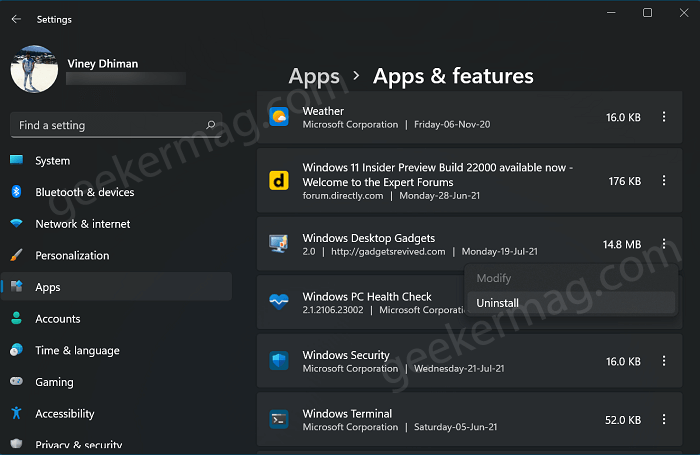
Task: Select the Windows Security app name
Action: 346,355
